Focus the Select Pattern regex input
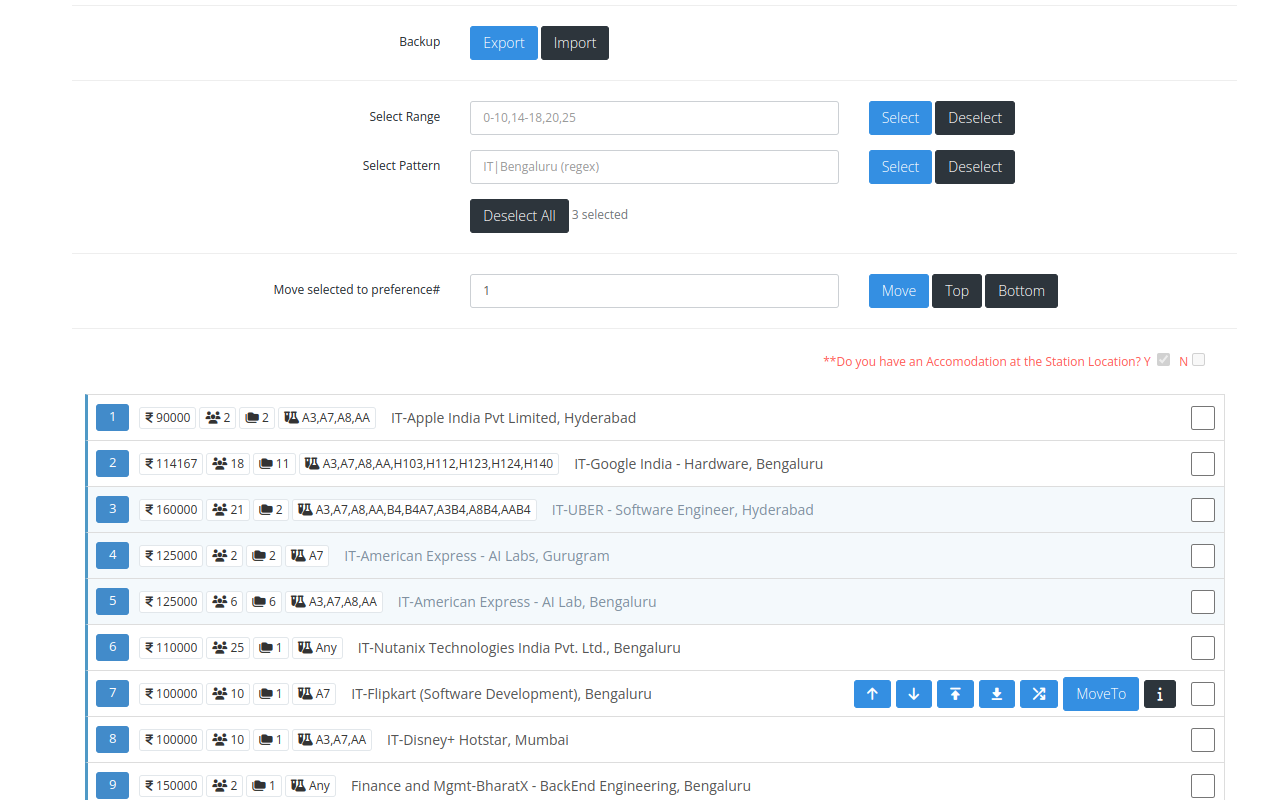 pos(654,167)
